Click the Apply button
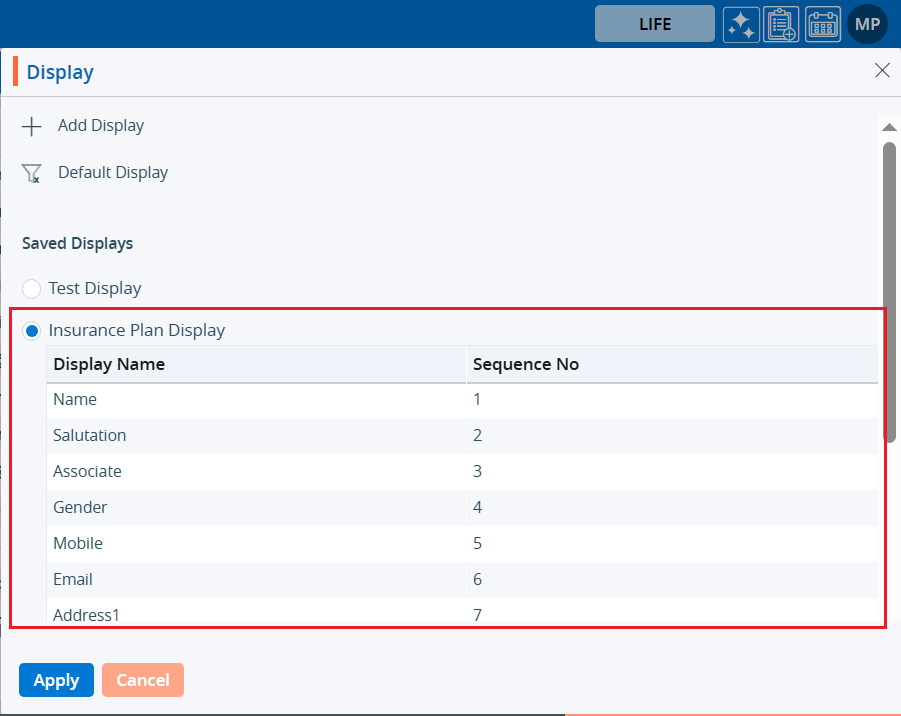The width and height of the screenshot is (901, 716). [56, 680]
